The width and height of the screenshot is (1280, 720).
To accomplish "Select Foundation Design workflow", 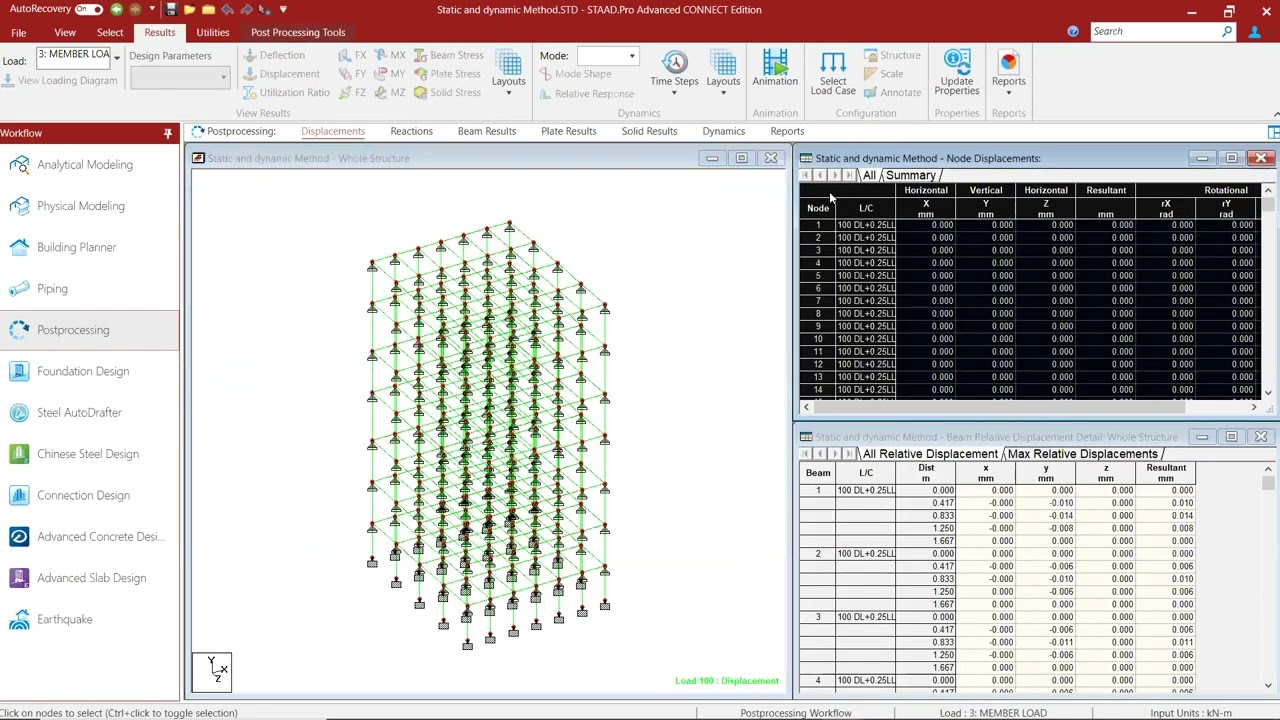I will tap(82, 371).
